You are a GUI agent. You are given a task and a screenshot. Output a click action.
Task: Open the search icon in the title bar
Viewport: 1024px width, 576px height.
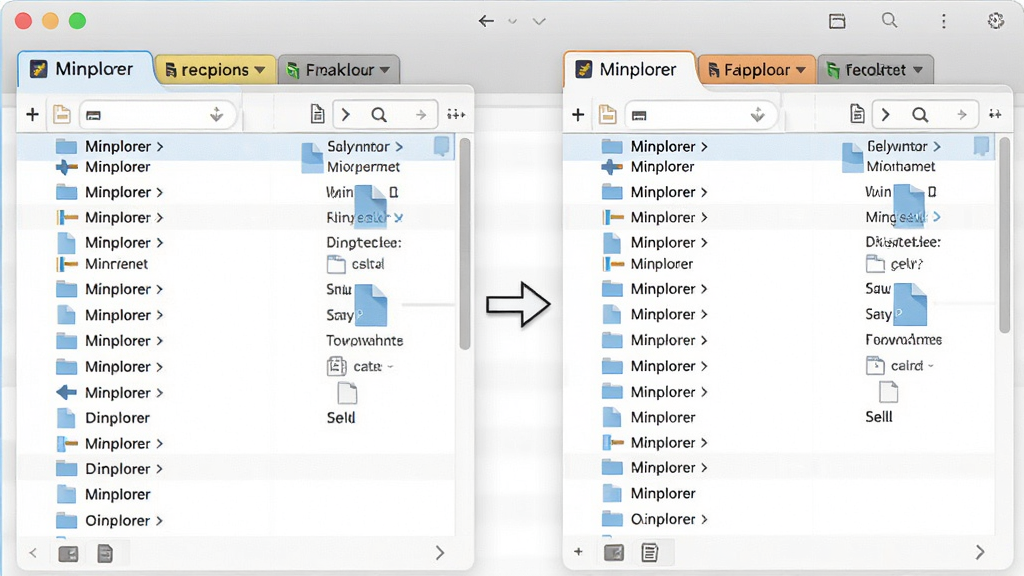point(889,20)
